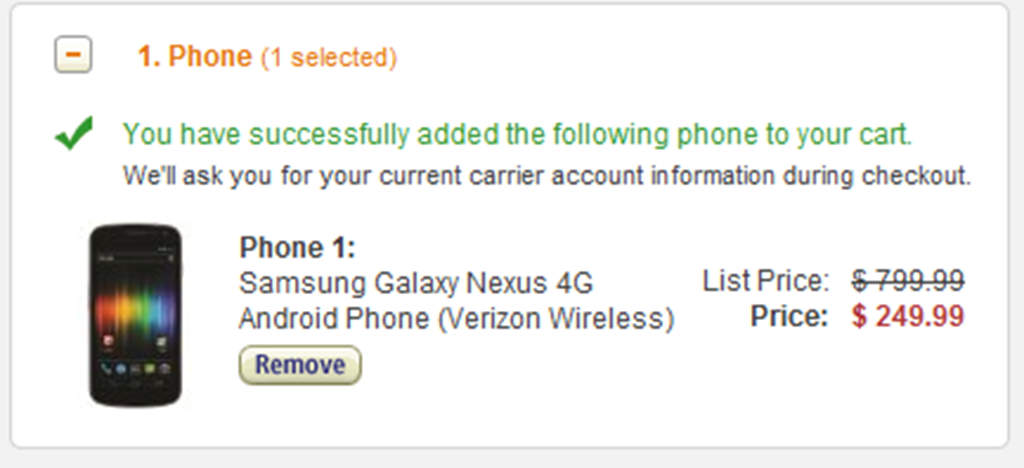Click "Android Phone (Verizon Wireless)" product line
This screenshot has height=468, width=1024.
click(x=456, y=319)
